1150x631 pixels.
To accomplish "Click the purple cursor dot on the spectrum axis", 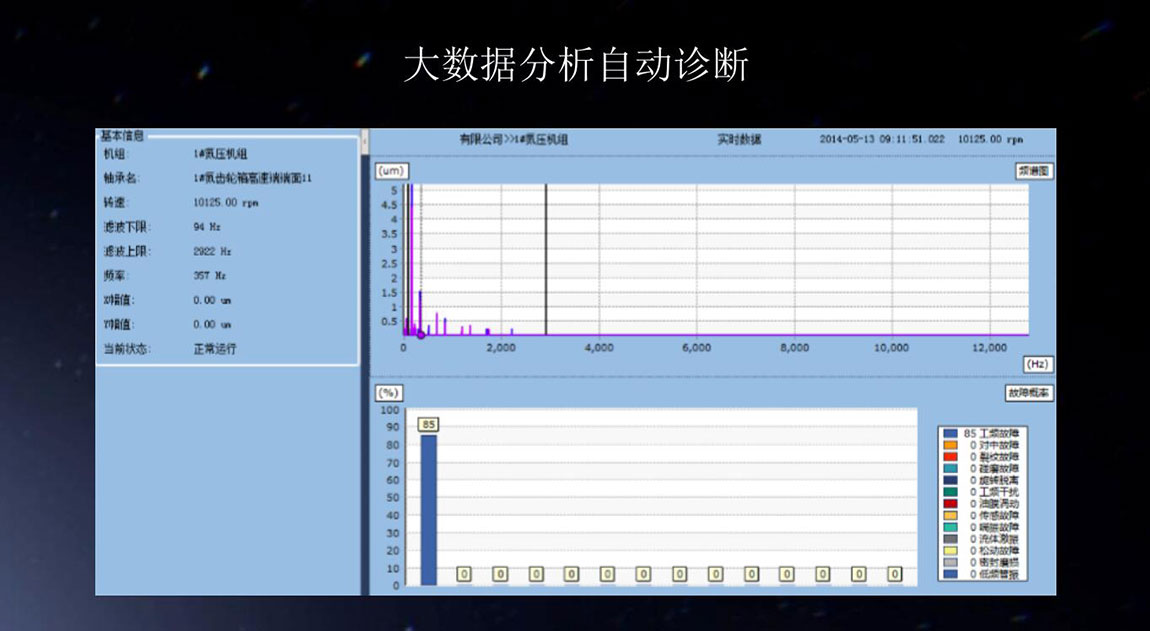I will [x=421, y=335].
